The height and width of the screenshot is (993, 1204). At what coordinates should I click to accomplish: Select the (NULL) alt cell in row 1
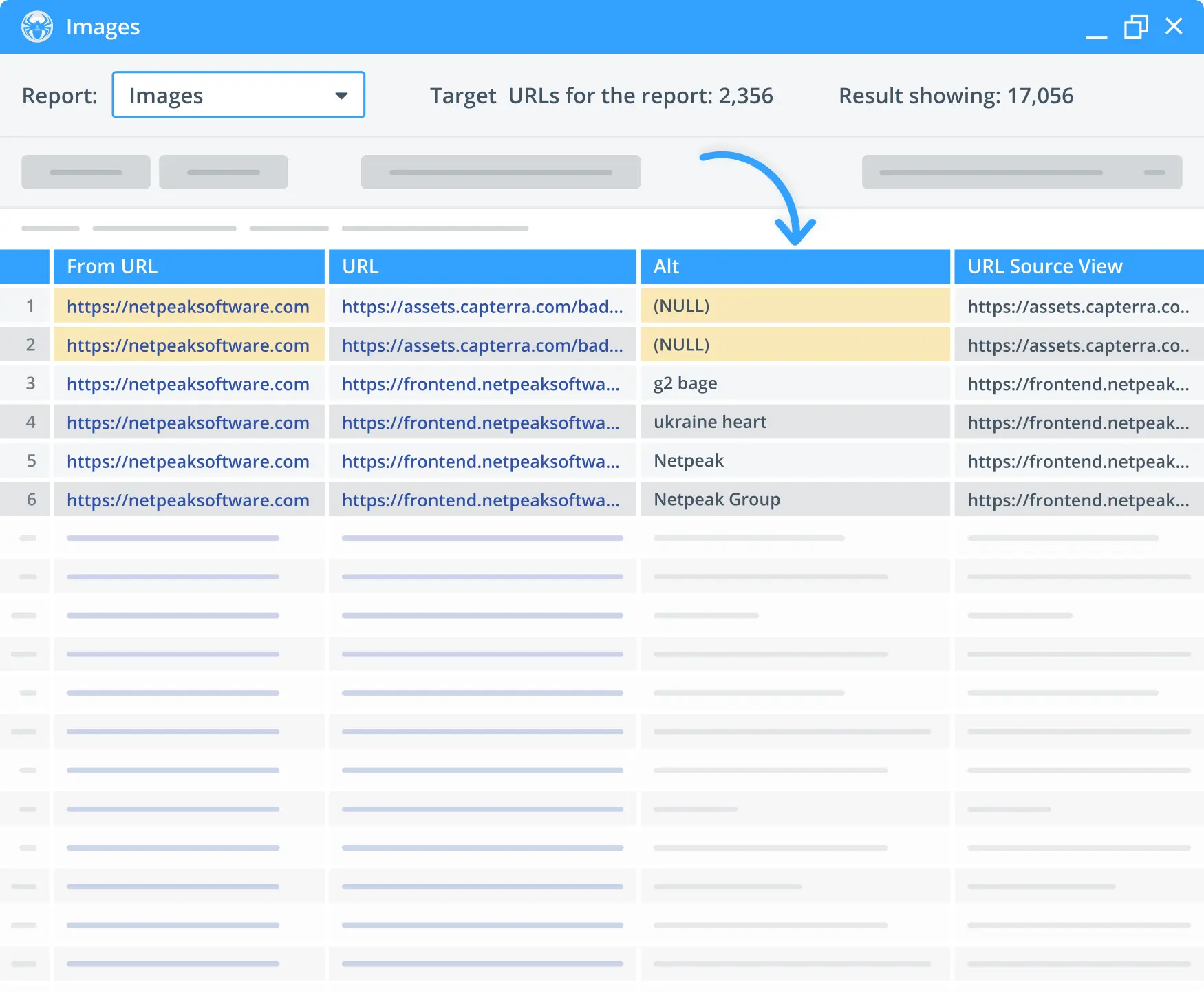click(x=795, y=306)
